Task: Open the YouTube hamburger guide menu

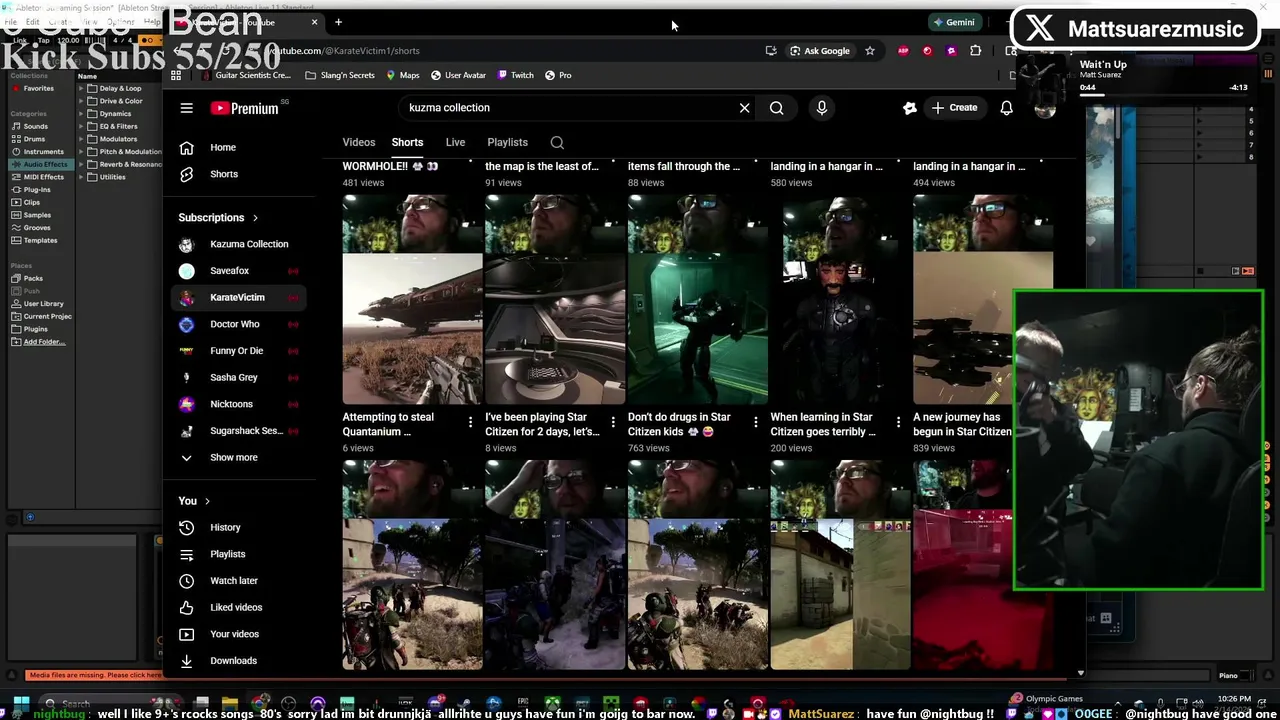Action: pyautogui.click(x=186, y=108)
